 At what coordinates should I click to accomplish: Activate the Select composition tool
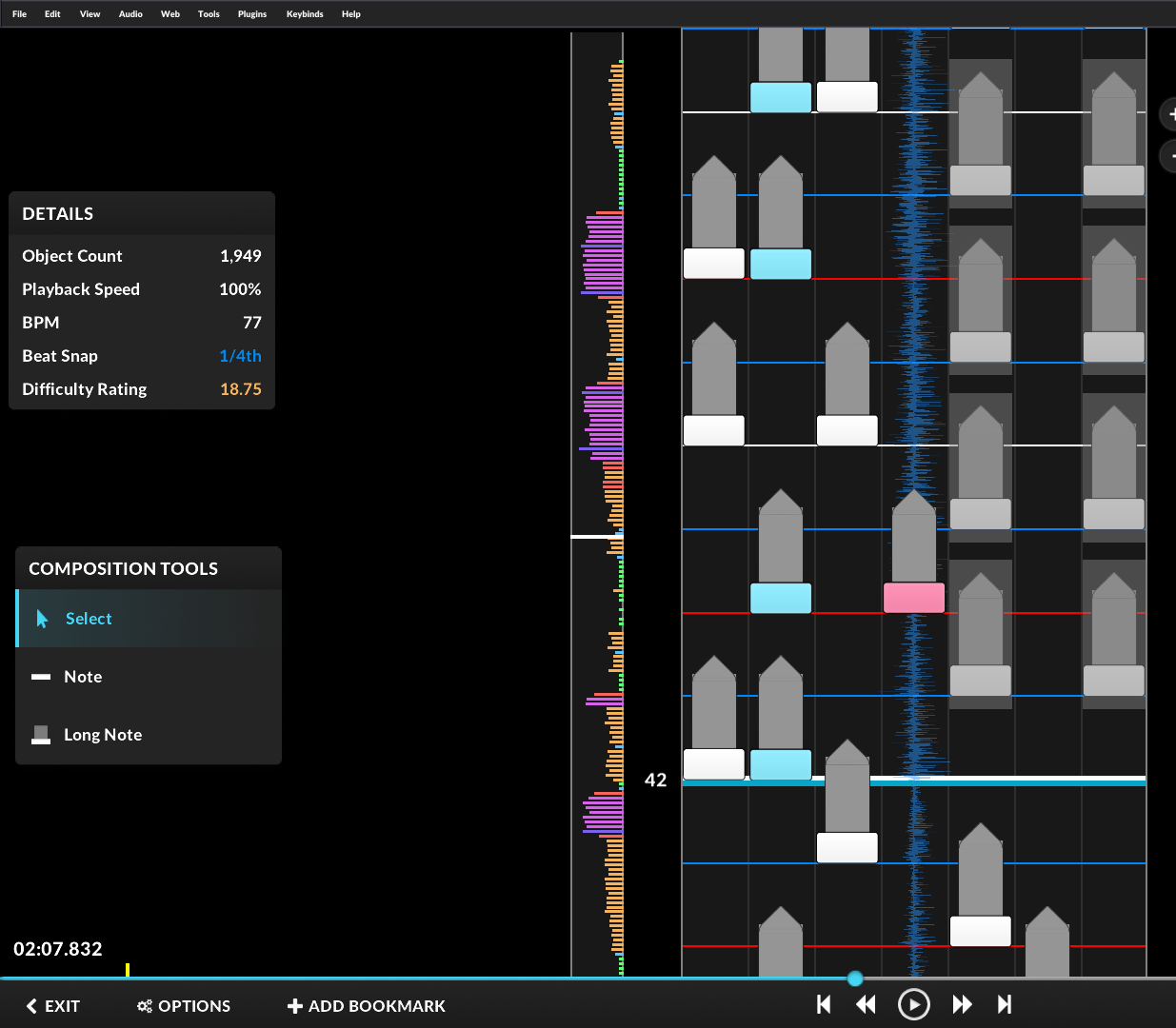point(89,619)
